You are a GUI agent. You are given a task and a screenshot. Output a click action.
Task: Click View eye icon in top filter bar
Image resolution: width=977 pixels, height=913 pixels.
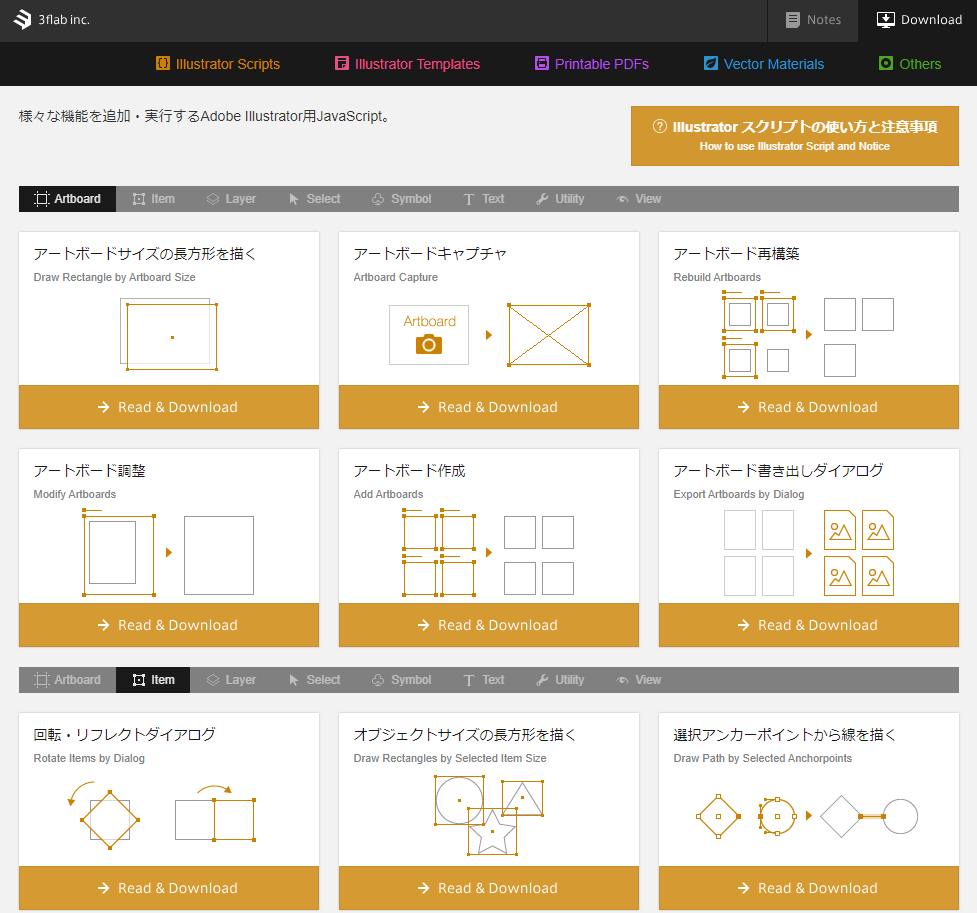[x=623, y=199]
